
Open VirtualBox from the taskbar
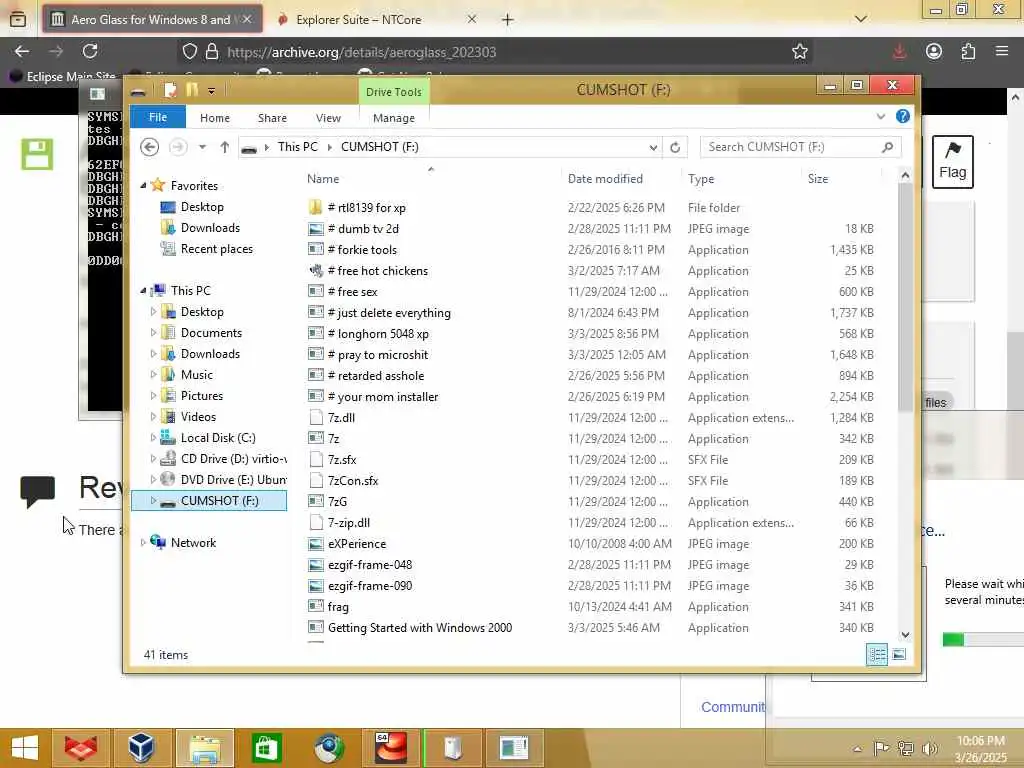coord(141,748)
